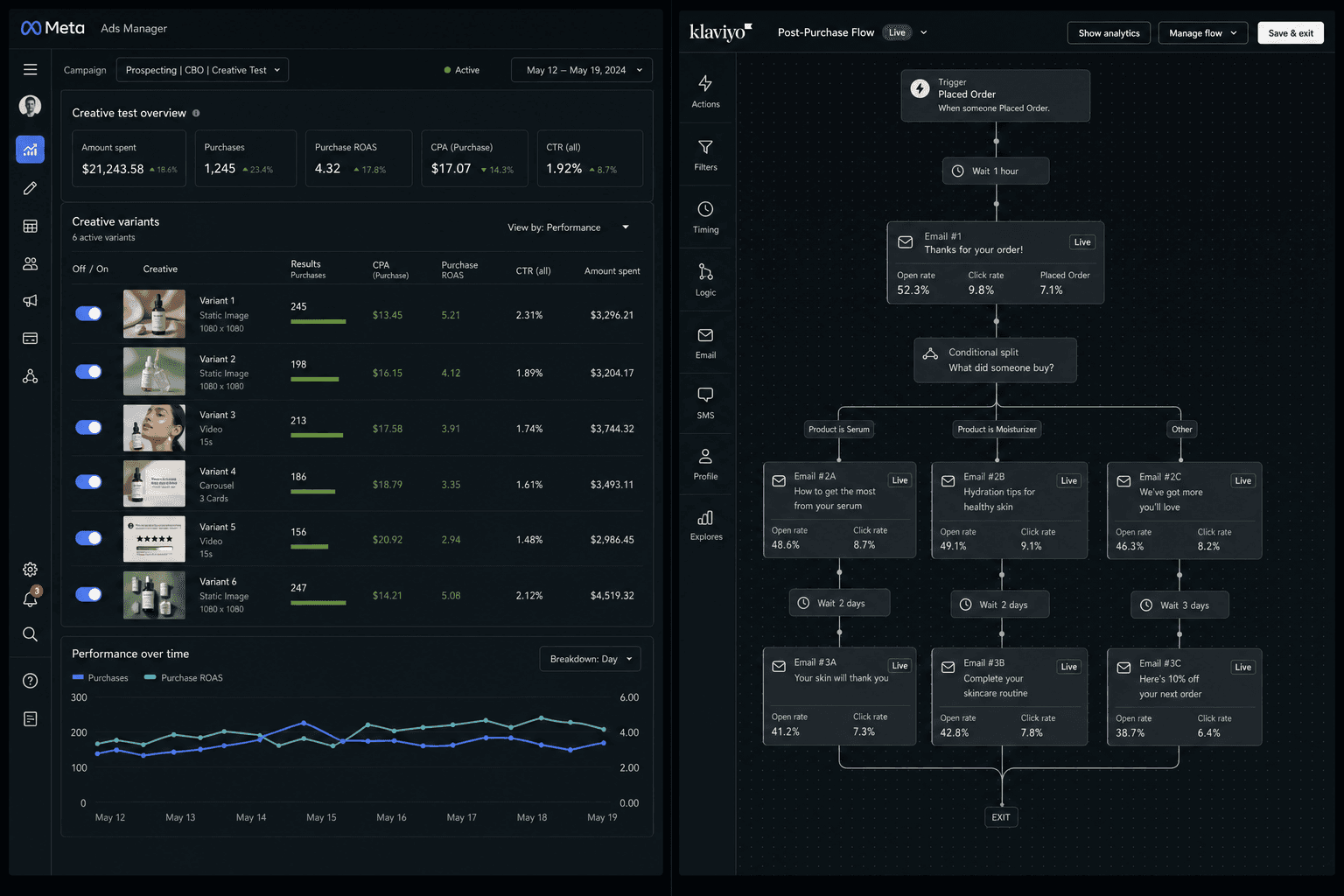Image resolution: width=1344 pixels, height=896 pixels.
Task: Select the Klaviyo SMS chat component
Action: pos(705,402)
